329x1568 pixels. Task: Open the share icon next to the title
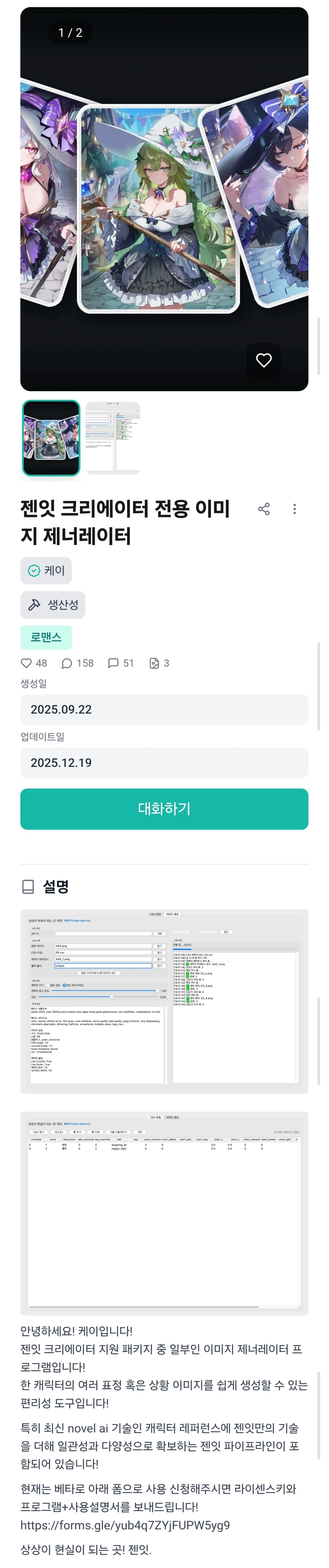click(x=264, y=509)
